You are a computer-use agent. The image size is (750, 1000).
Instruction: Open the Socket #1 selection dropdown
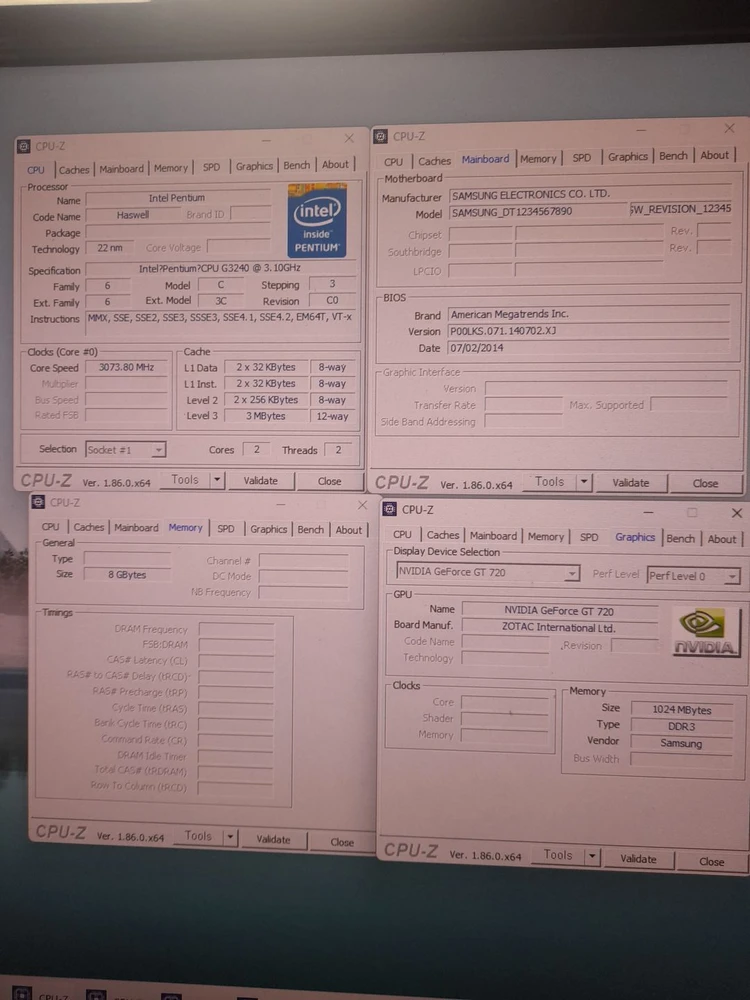[x=126, y=450]
